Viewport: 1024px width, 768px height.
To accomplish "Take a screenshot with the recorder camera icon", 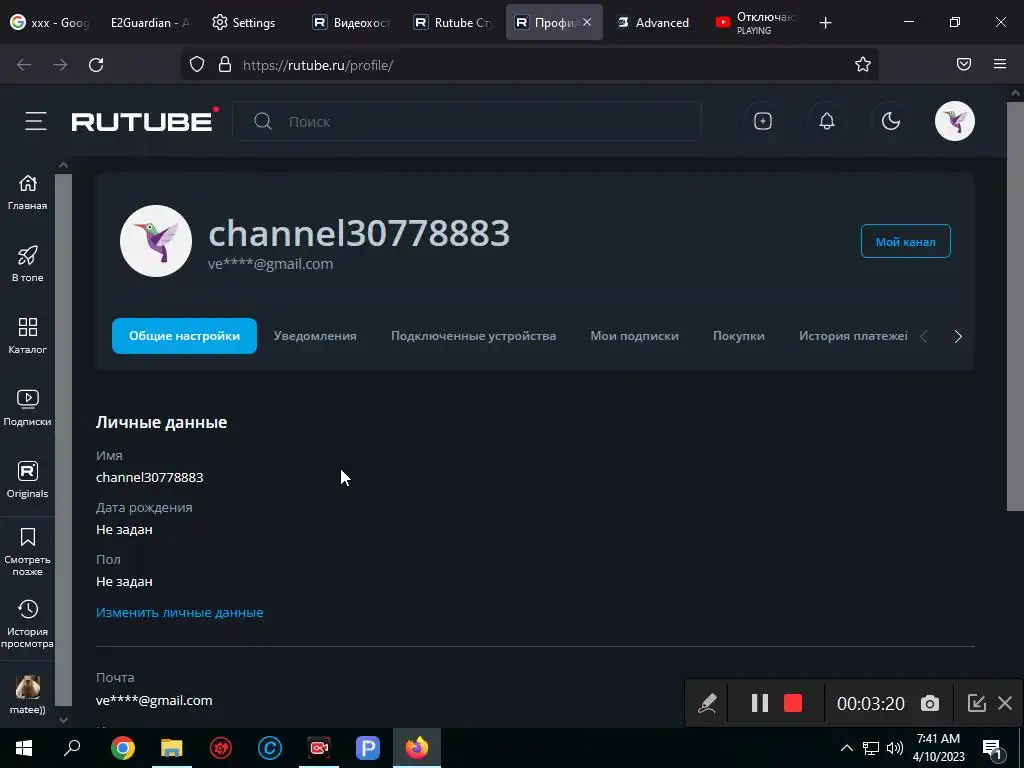I will pos(929,703).
